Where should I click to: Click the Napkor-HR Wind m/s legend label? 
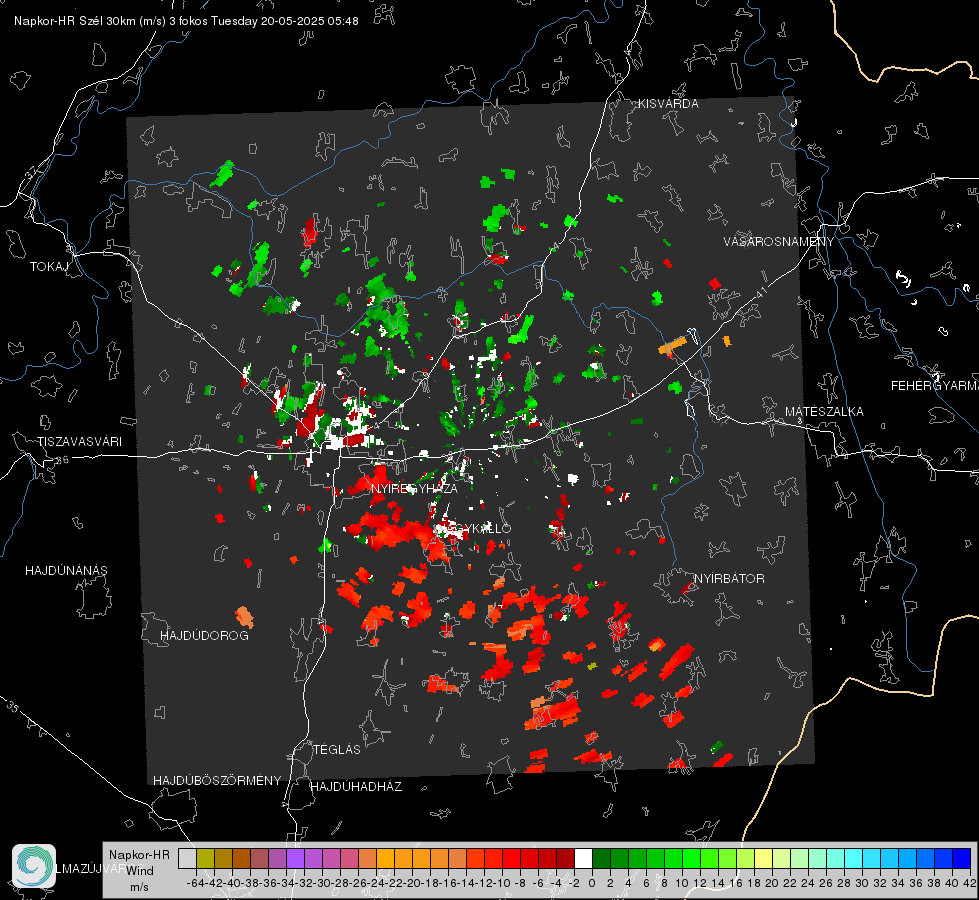tap(139, 871)
